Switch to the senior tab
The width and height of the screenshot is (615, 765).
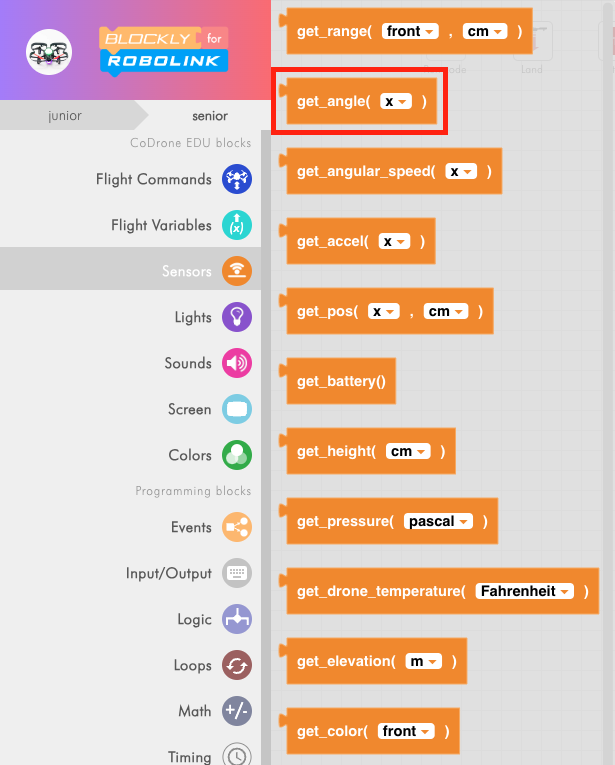click(210, 115)
